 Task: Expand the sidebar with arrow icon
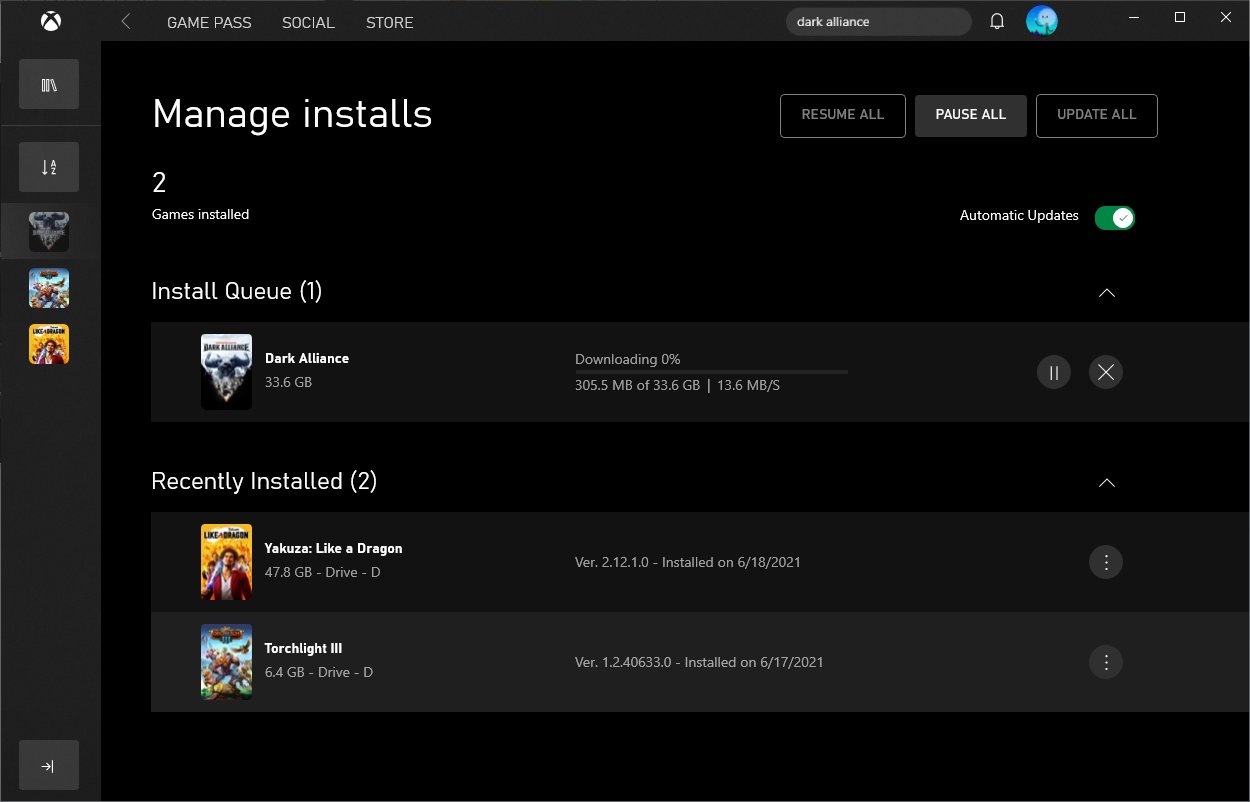pyautogui.click(x=49, y=766)
